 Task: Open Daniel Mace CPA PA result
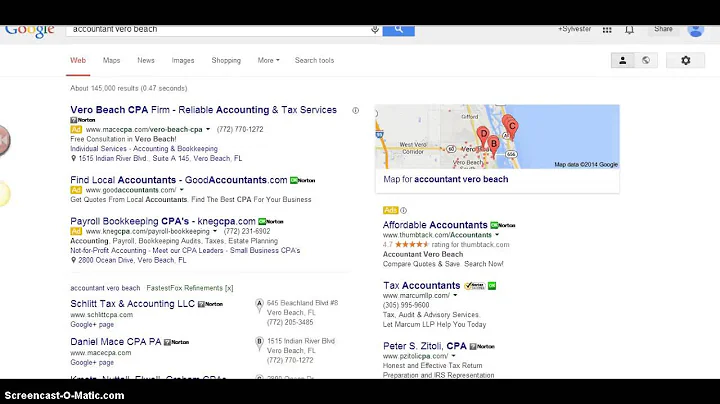coord(116,342)
